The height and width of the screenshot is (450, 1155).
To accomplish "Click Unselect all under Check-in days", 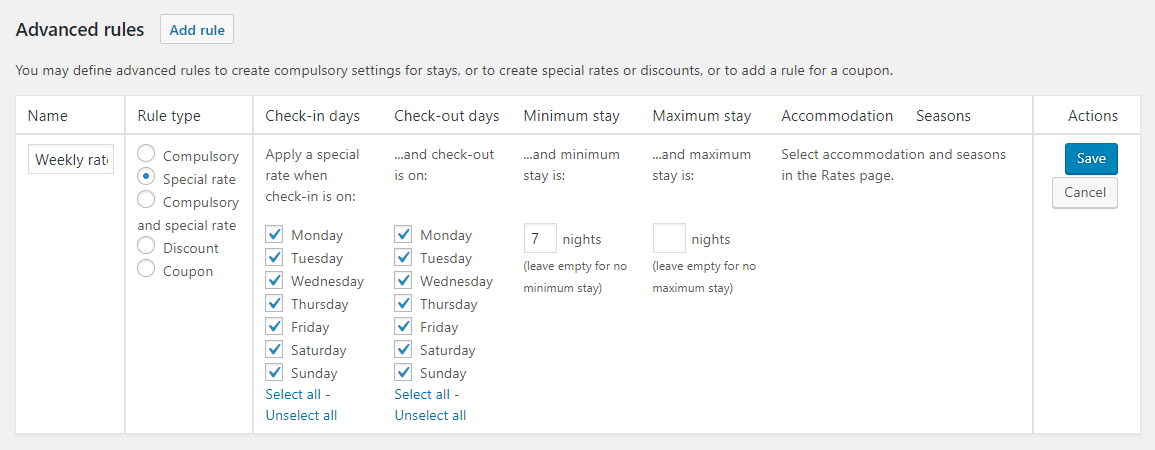I will point(301,416).
